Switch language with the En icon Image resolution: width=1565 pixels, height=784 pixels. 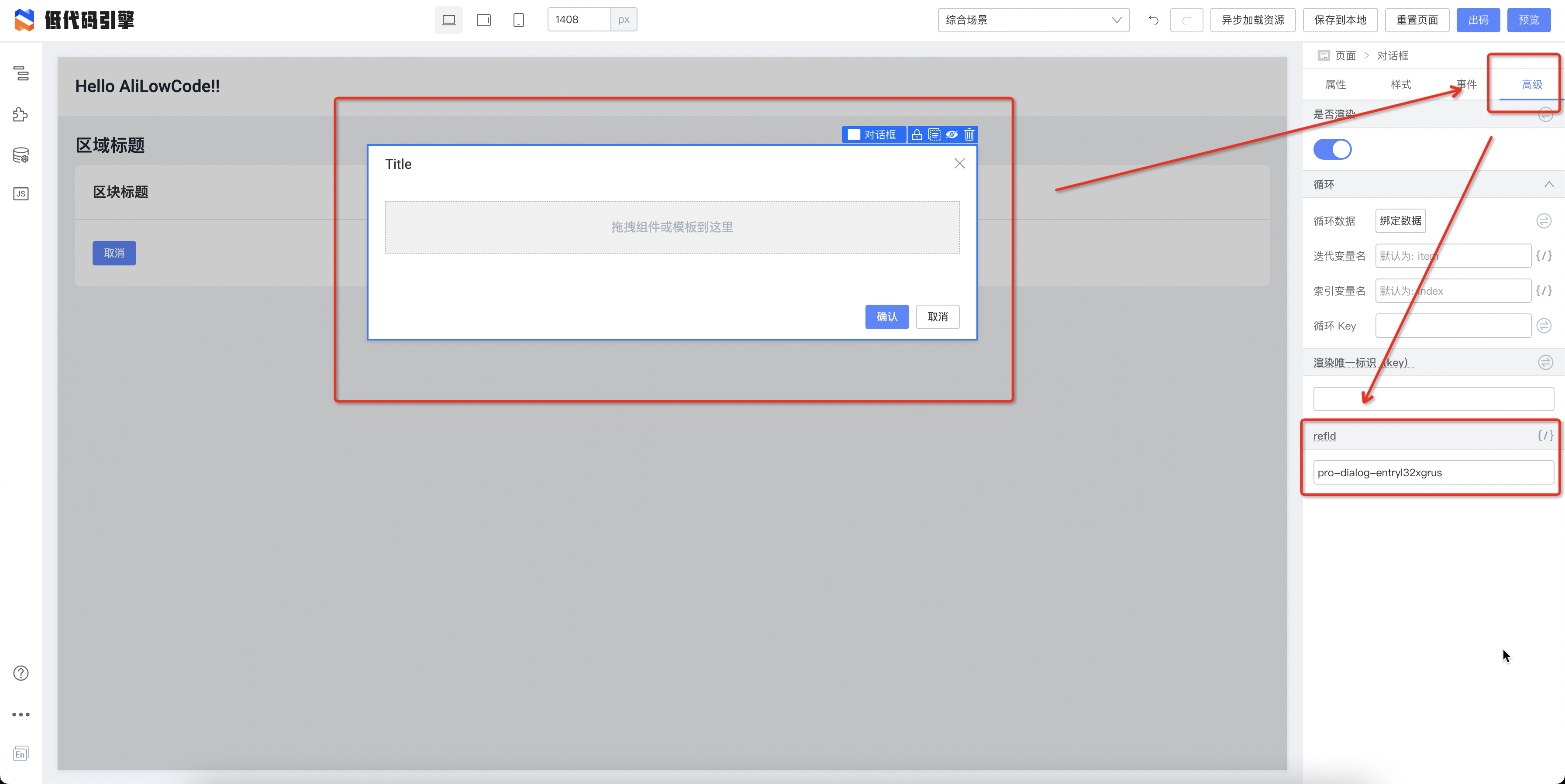21,753
